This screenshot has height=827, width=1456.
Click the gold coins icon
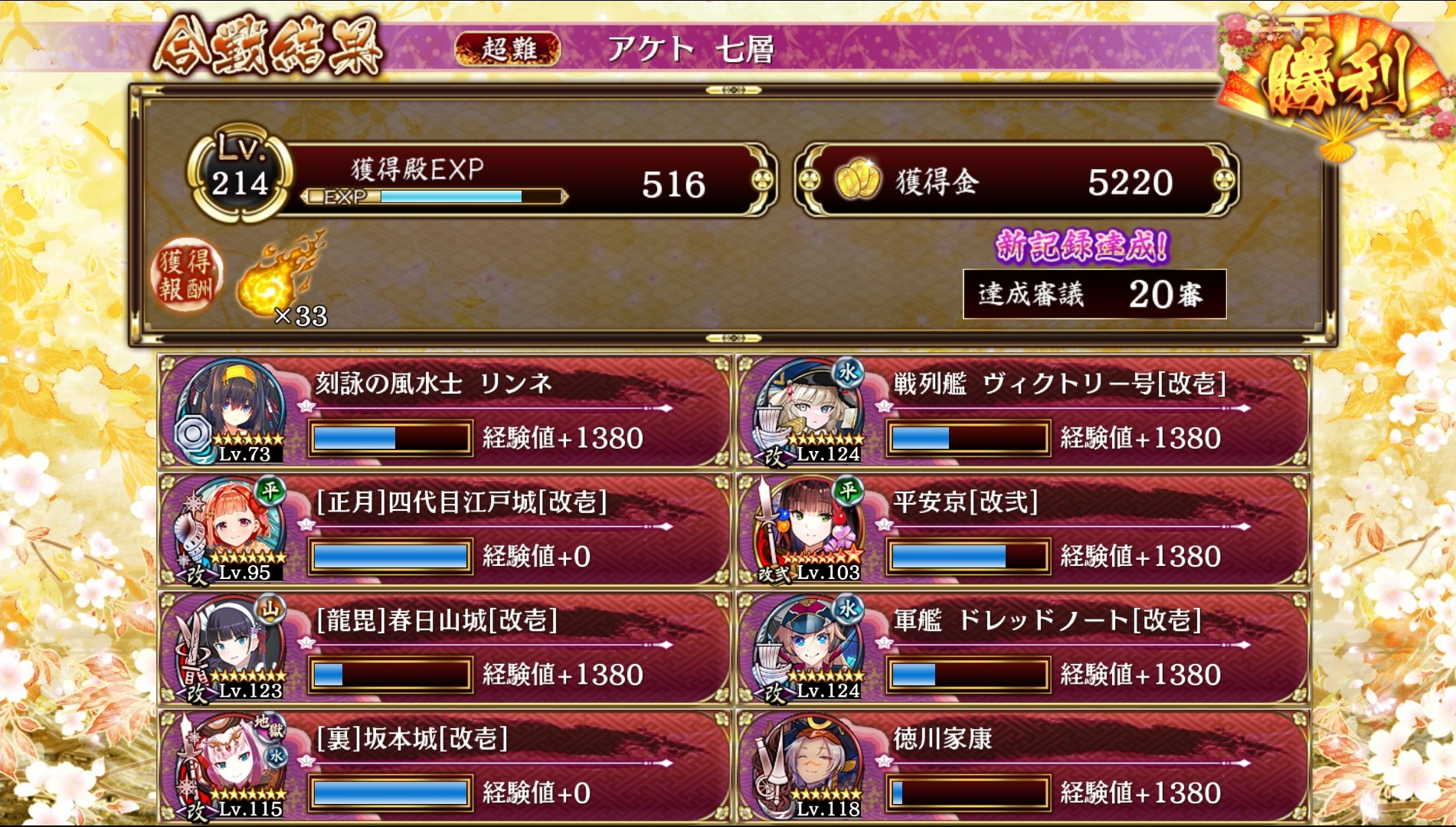[x=857, y=180]
